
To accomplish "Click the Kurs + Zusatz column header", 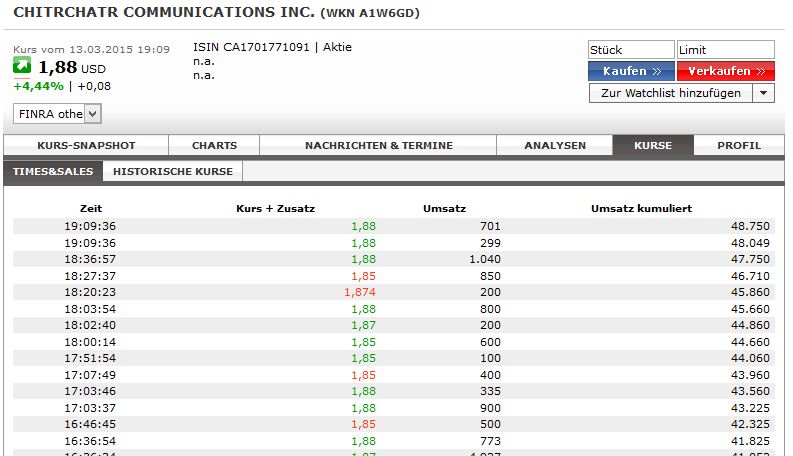I will click(275, 208).
